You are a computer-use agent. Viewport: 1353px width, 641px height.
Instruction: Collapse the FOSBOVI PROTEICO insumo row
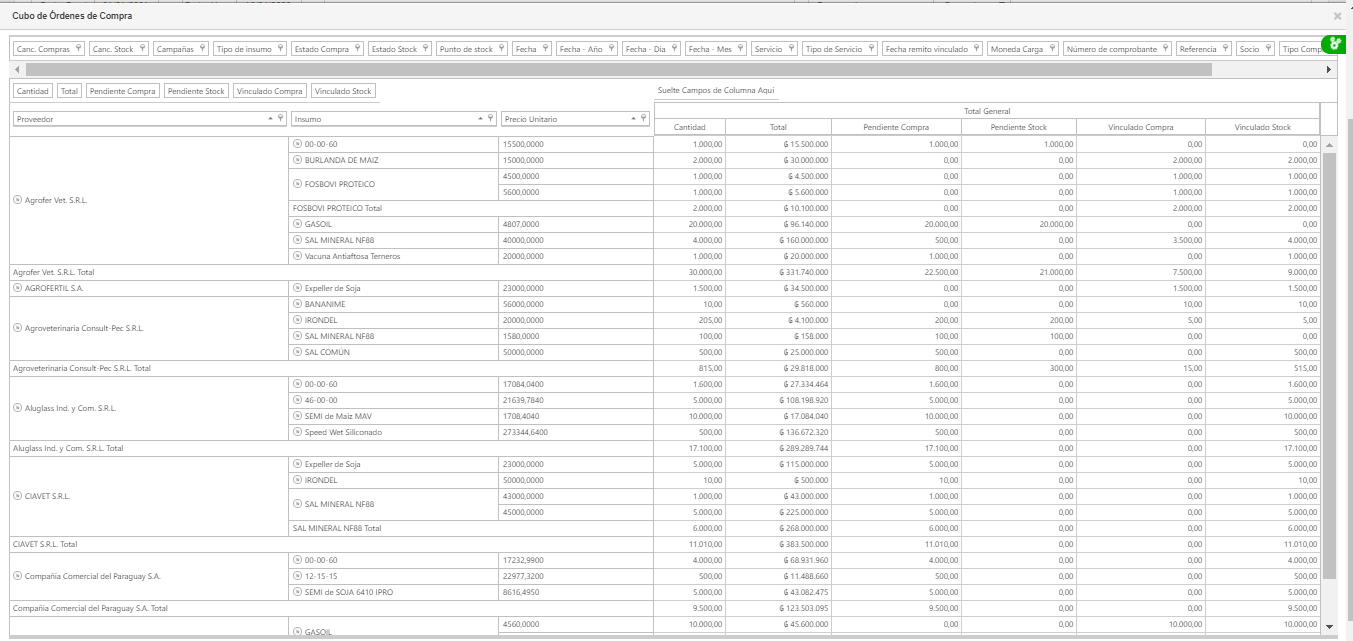(x=297, y=184)
